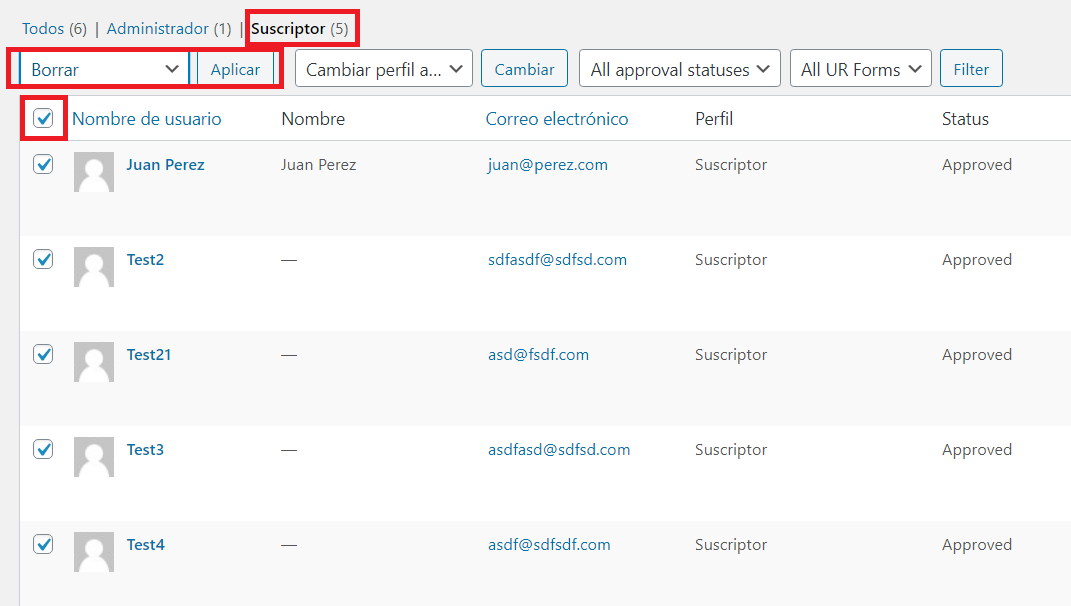Switch to the Todos users filter
The height and width of the screenshot is (606, 1071).
[43, 29]
